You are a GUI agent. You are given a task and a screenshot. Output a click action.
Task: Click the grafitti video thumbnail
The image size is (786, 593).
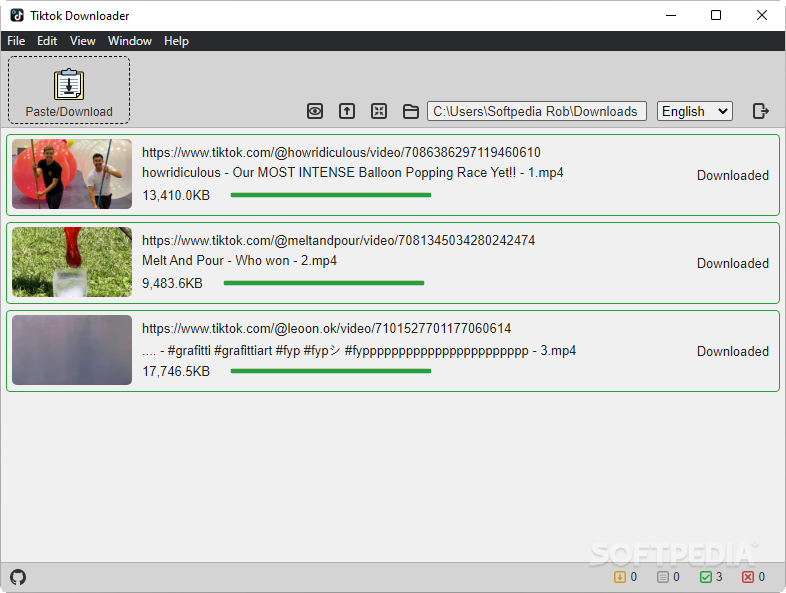pos(72,350)
